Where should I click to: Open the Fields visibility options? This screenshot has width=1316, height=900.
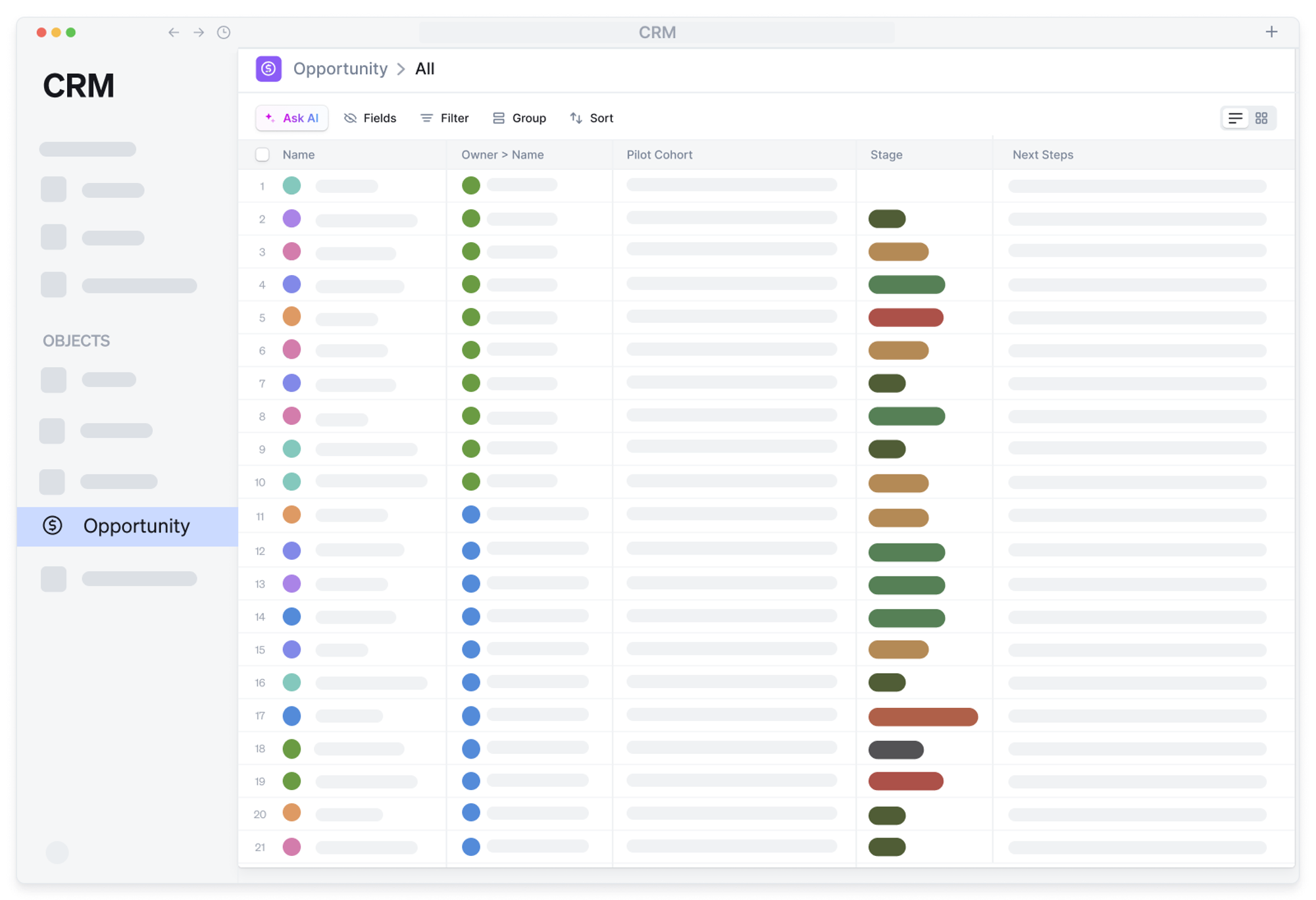pos(370,118)
